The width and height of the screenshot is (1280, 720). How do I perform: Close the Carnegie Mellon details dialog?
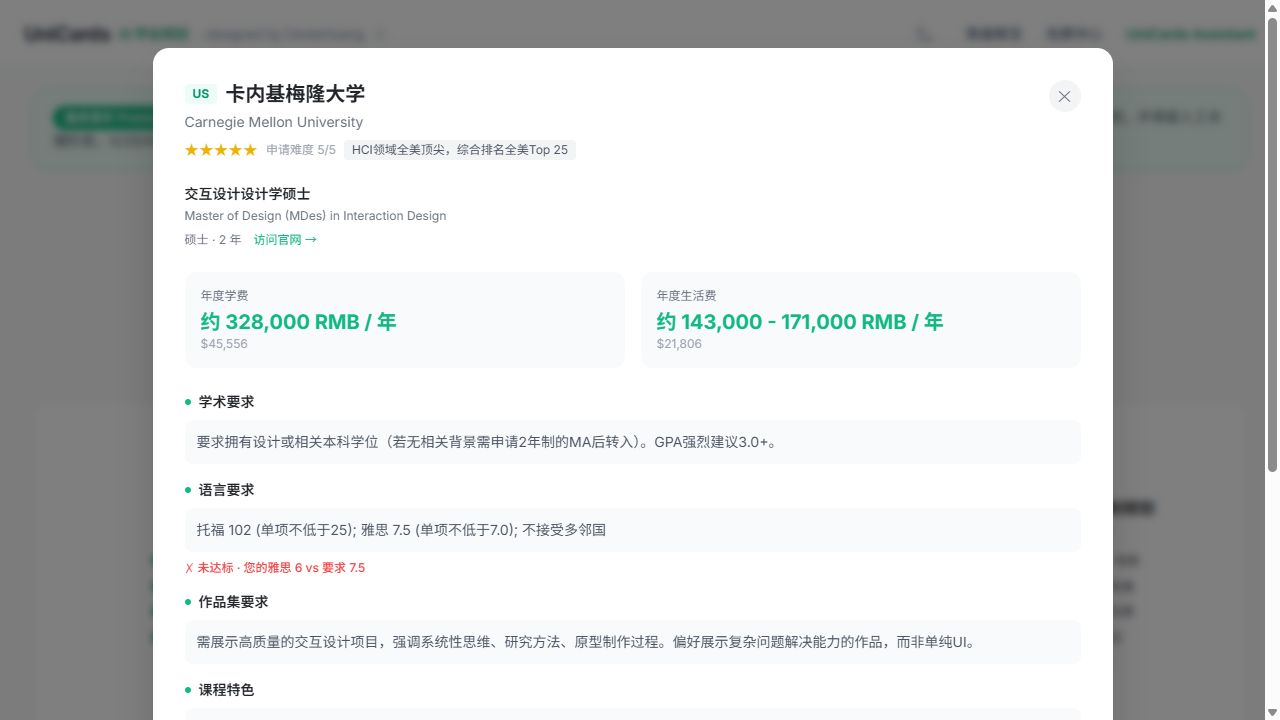[1064, 96]
